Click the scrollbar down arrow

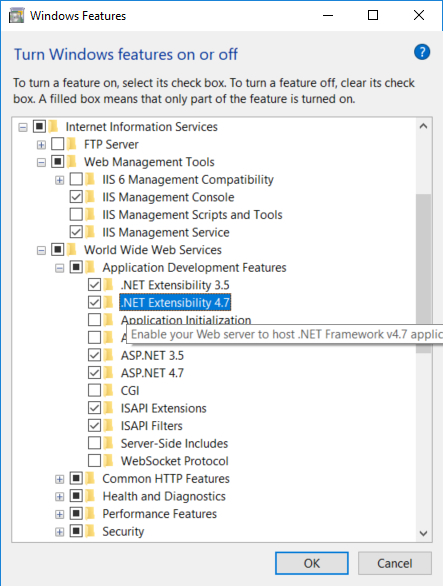[423, 533]
